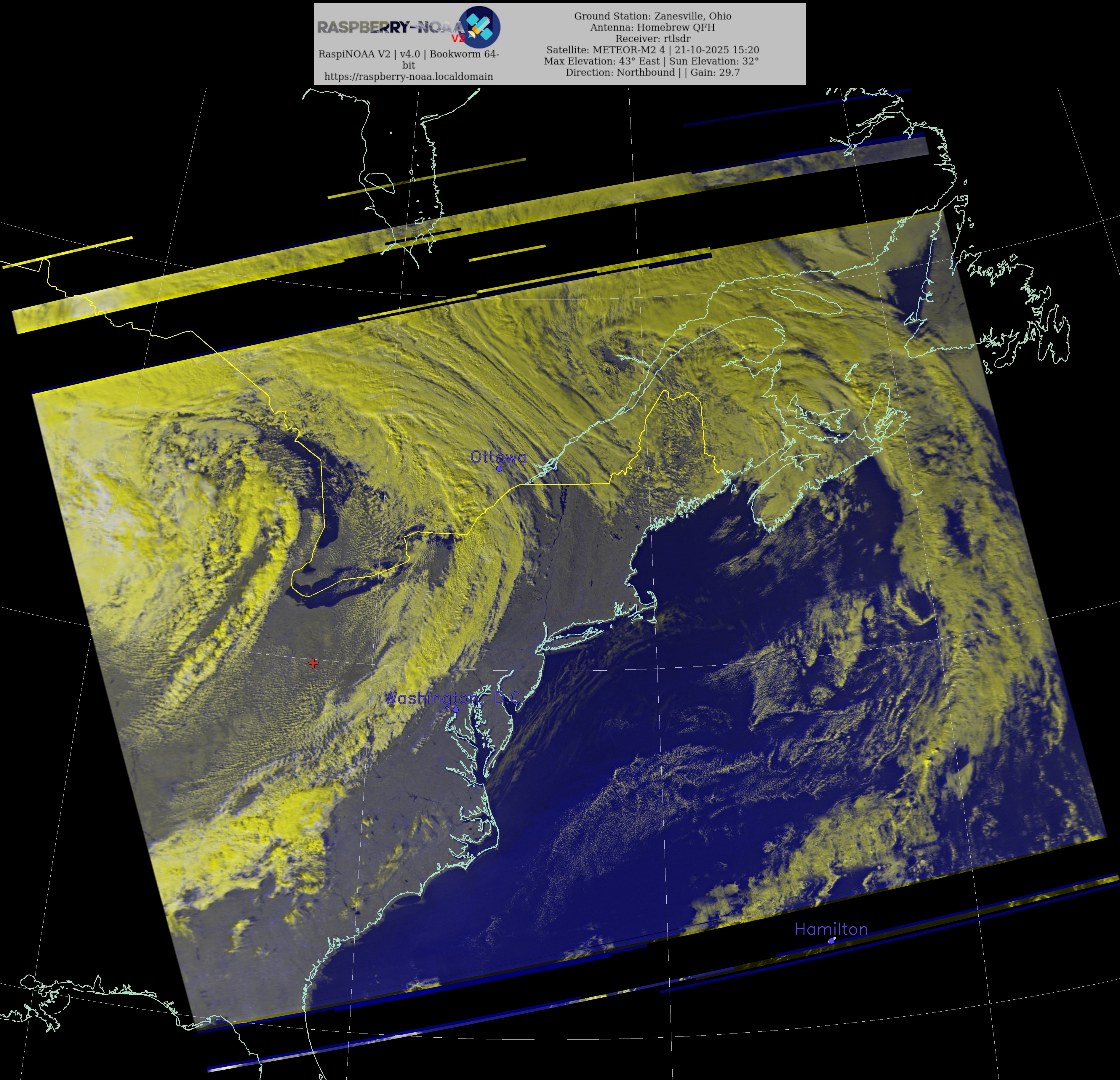Click the RaspiNOAA V2 v4.0 version text
Screen dimensions: 1120x1080
409,54
